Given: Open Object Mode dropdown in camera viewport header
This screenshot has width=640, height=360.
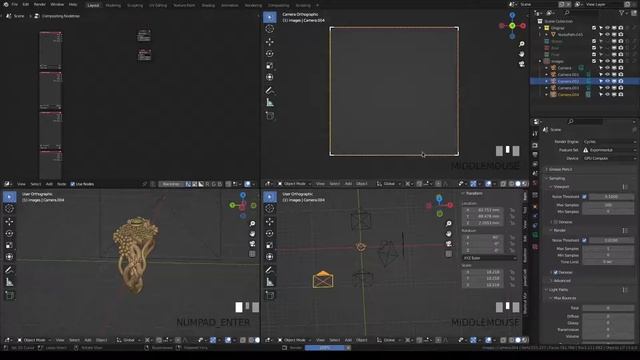Looking at the screenshot, I should (x=294, y=184).
